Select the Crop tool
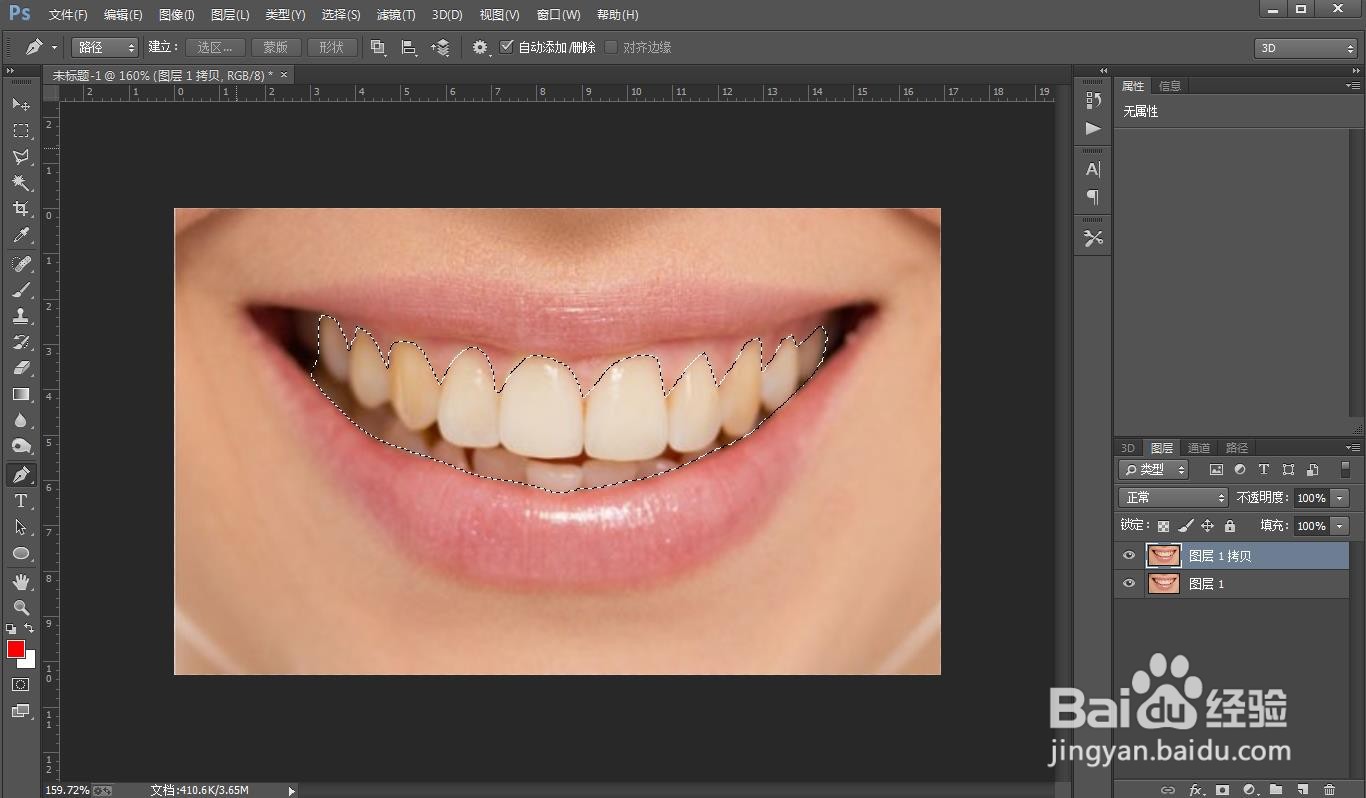This screenshot has height=798, width=1366. coord(20,209)
